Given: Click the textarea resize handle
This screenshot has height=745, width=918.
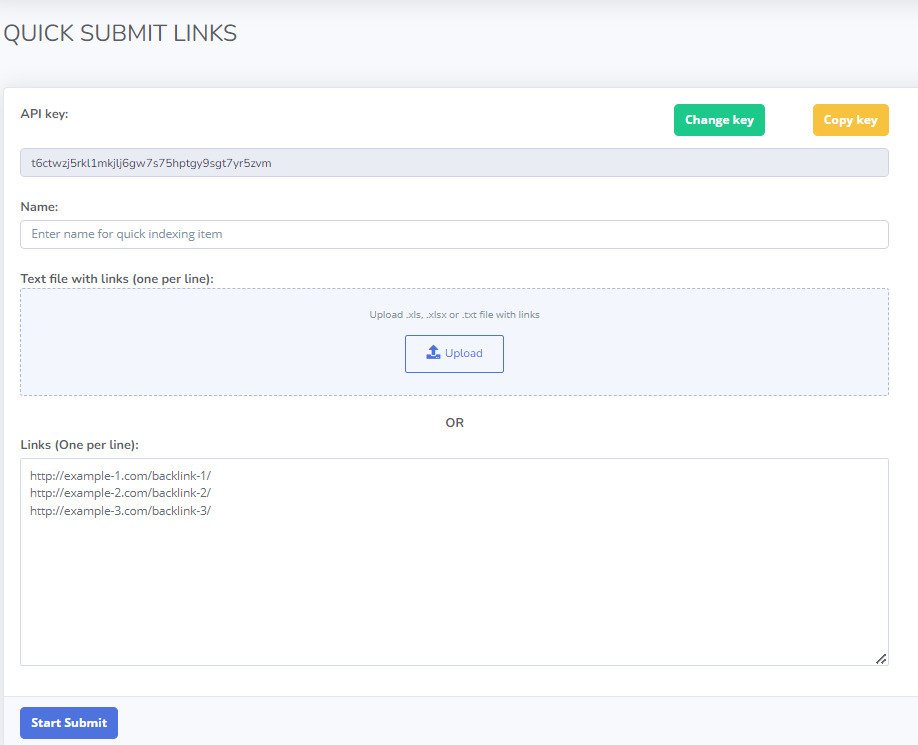Looking at the screenshot, I should click(880, 658).
